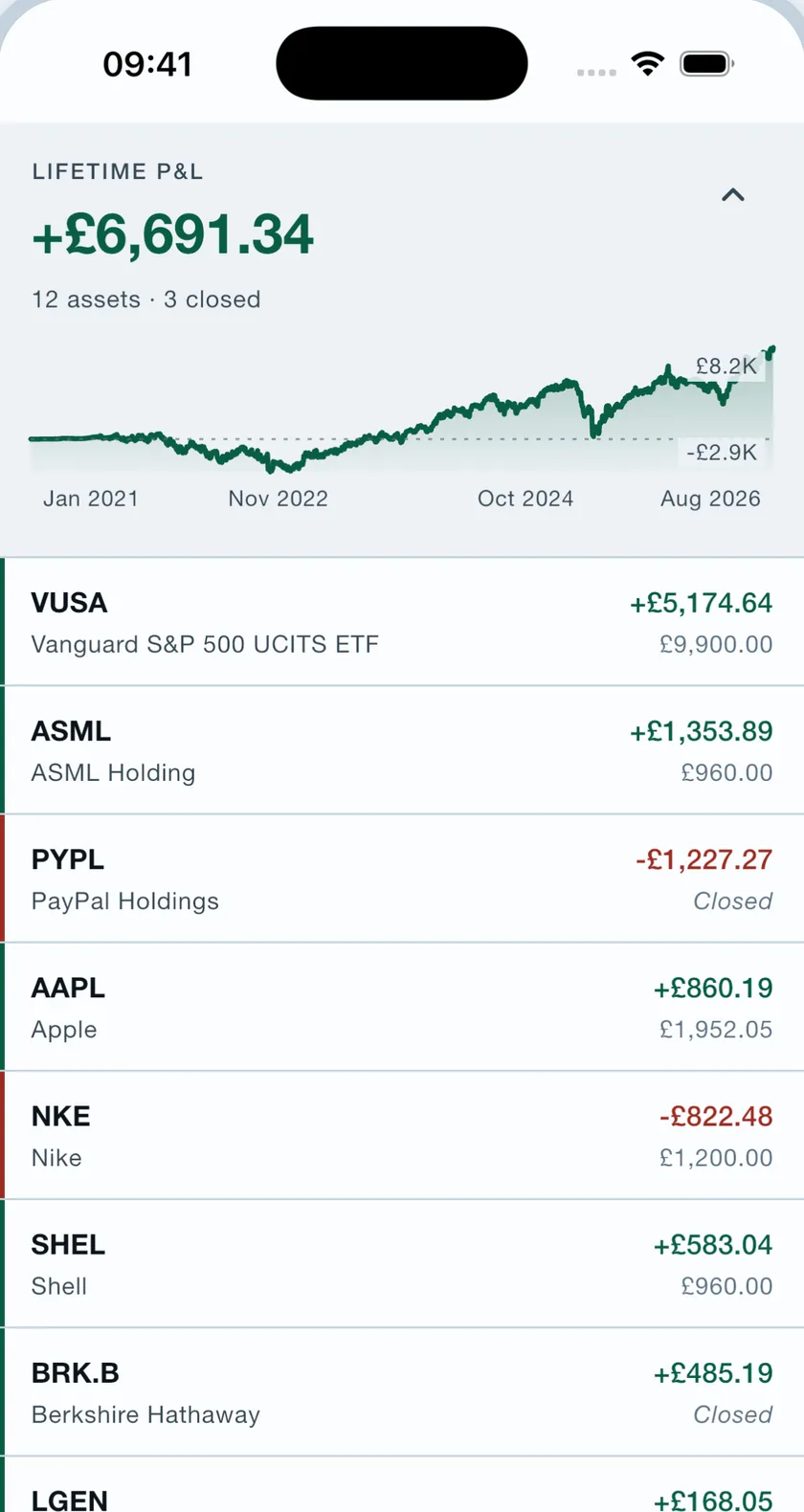Open the LGEN asset row
The width and height of the screenshot is (804, 1512).
pyautogui.click(x=402, y=1485)
